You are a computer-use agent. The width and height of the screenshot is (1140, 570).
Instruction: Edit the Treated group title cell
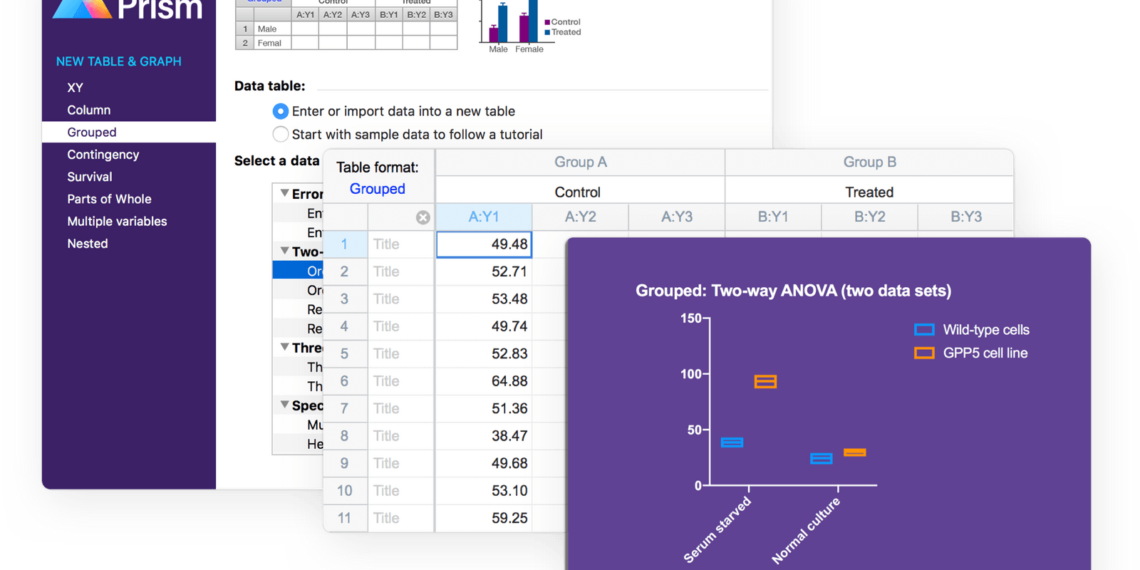click(x=870, y=192)
